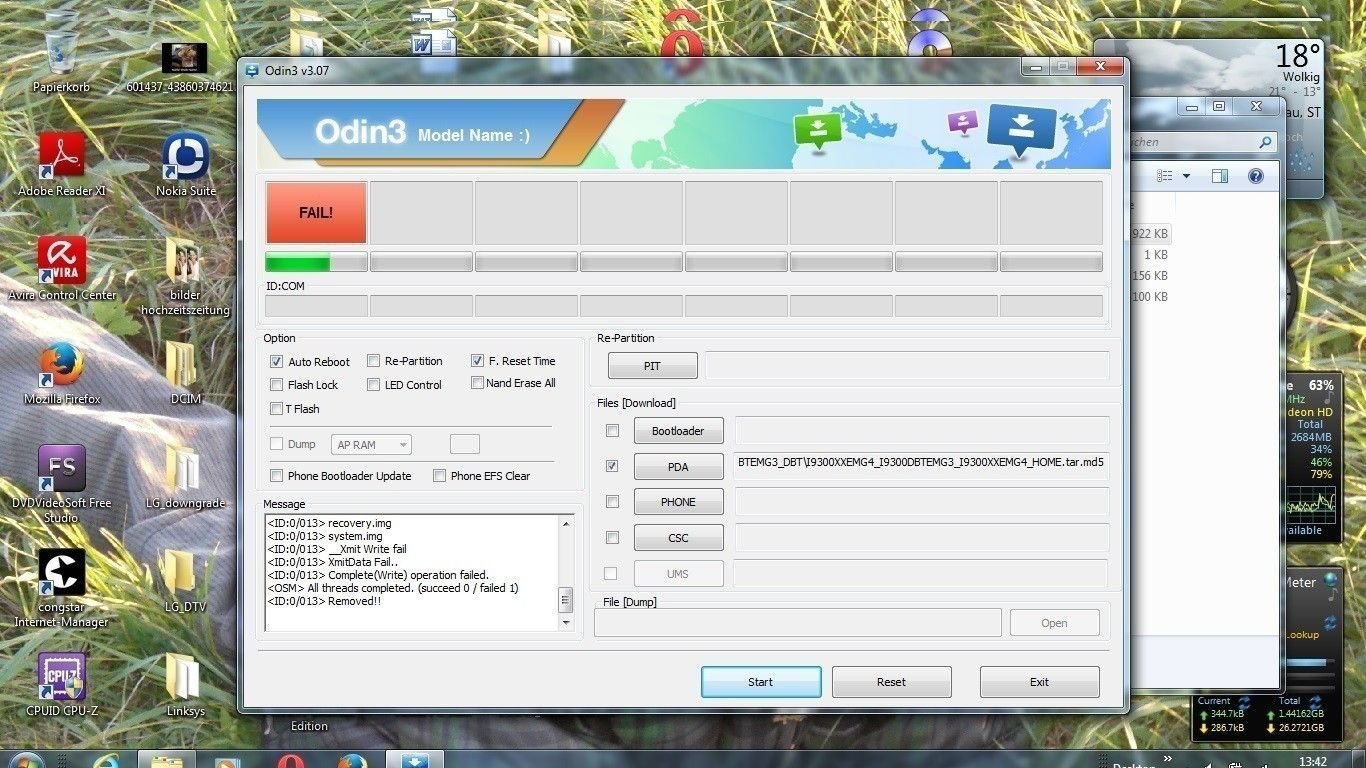Click the PDA file button
1366x768 pixels.
point(678,467)
